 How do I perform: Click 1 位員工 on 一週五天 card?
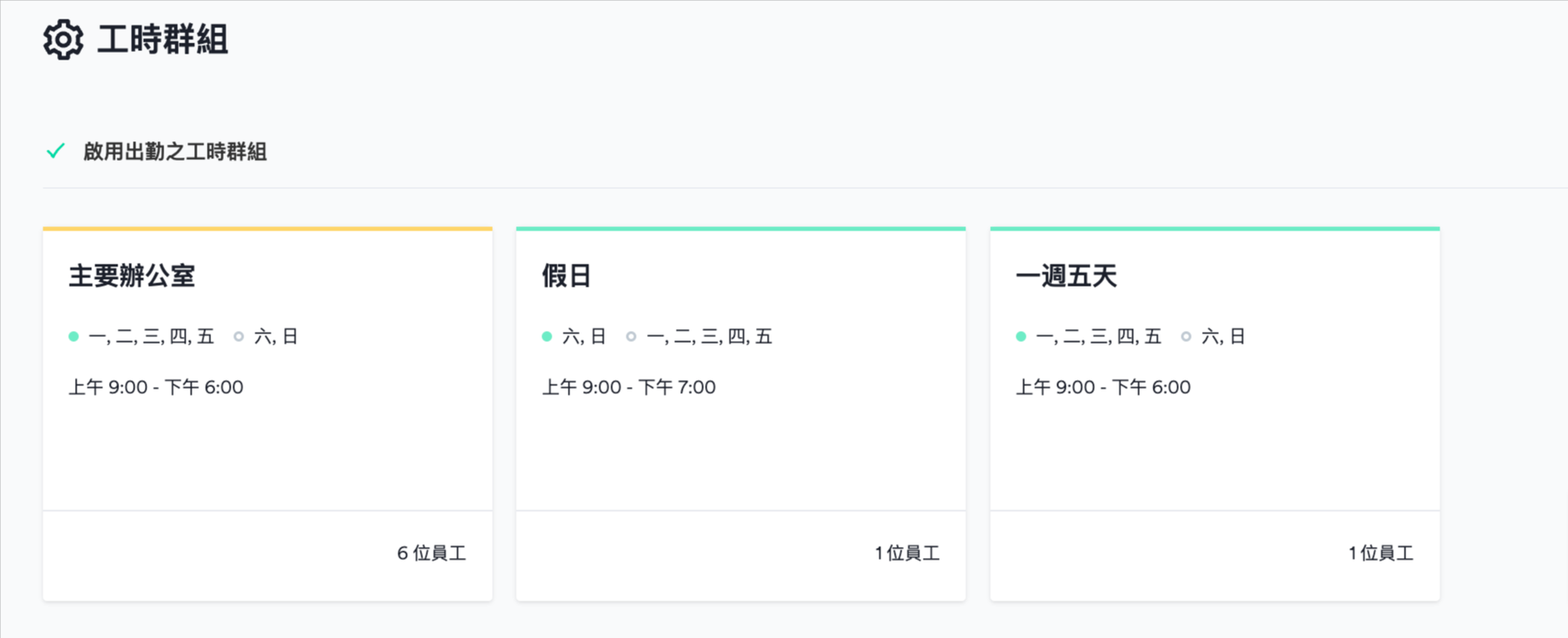[1381, 553]
